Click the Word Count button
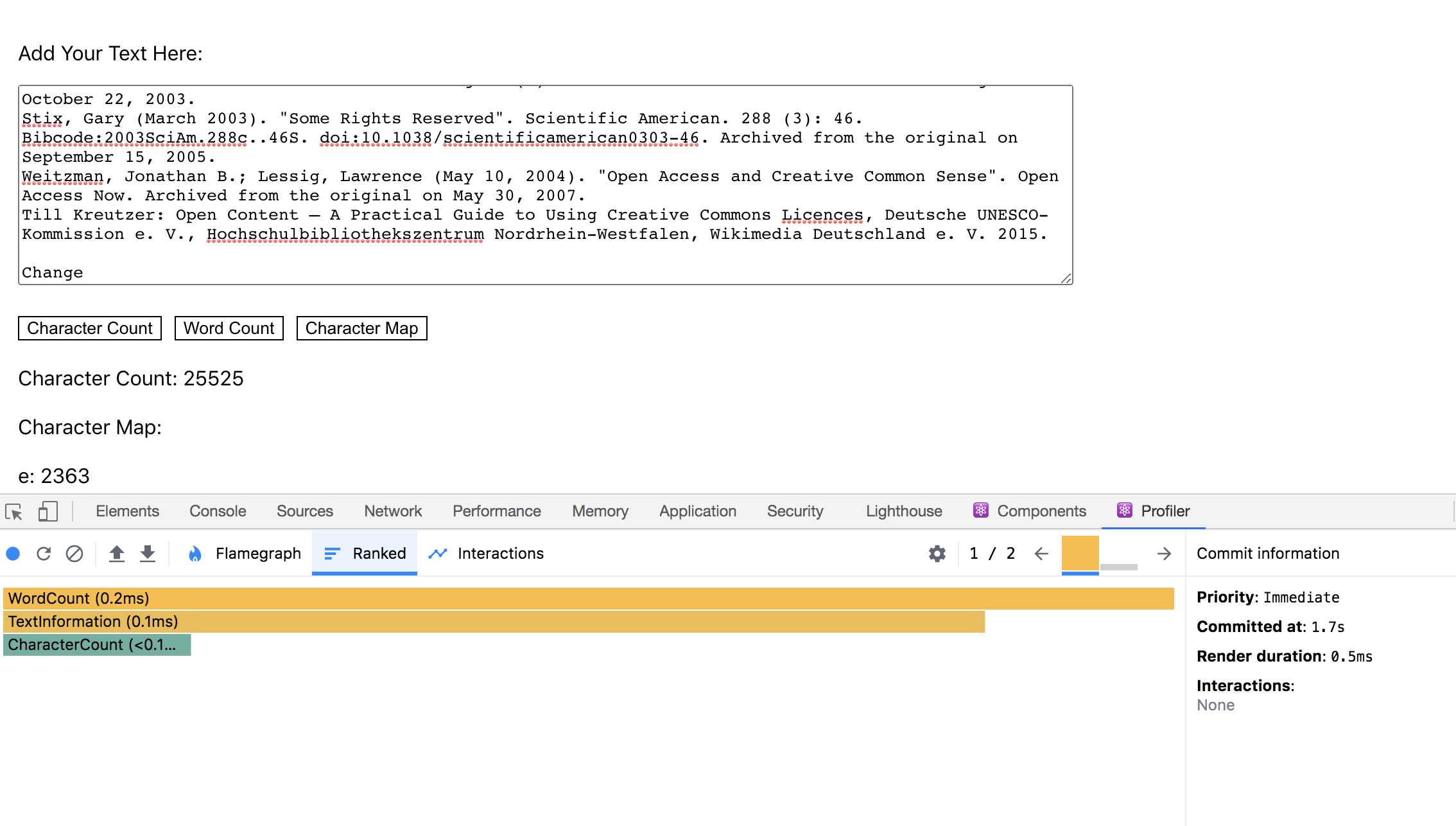 coord(229,328)
